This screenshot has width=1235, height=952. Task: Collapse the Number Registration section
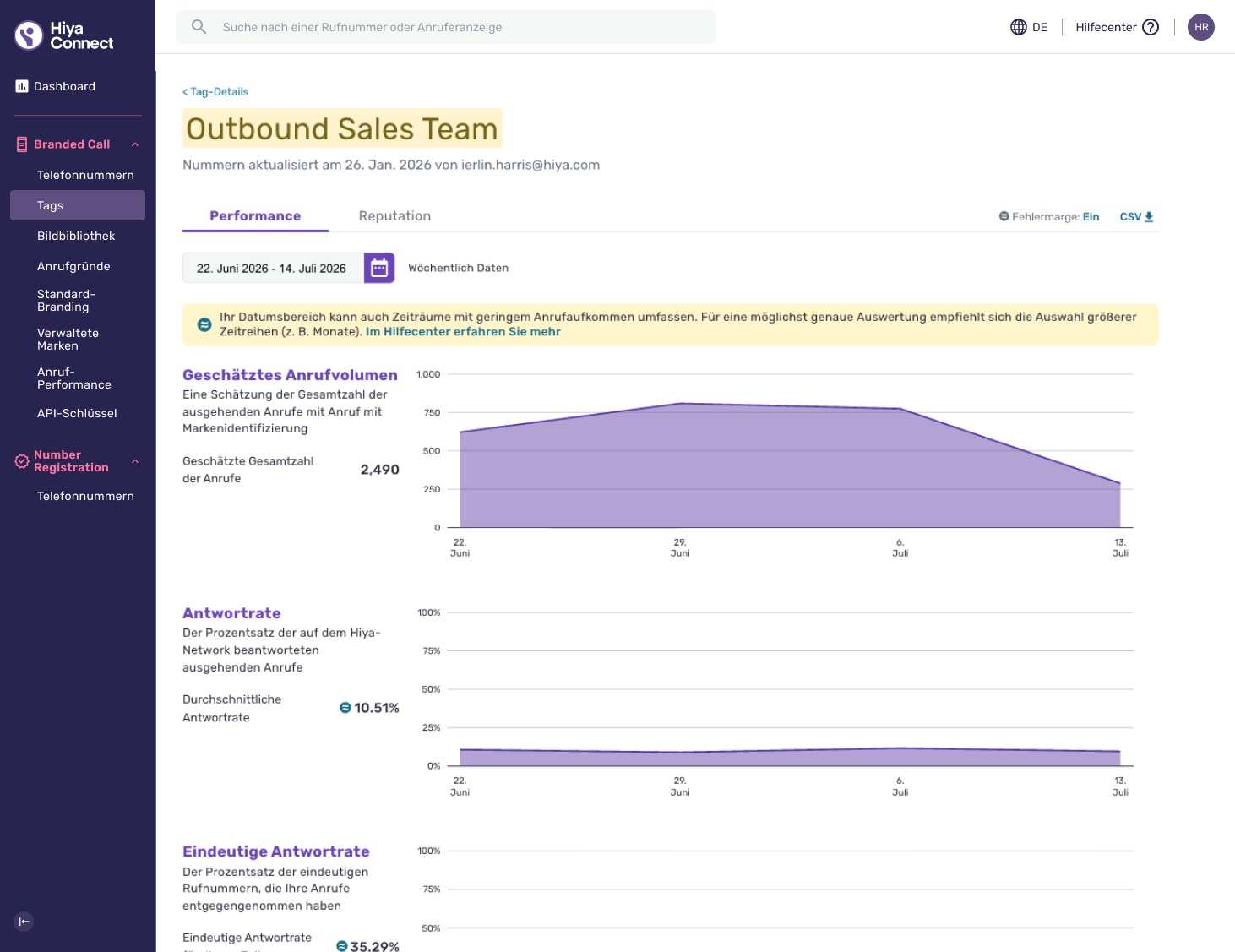[x=135, y=461]
